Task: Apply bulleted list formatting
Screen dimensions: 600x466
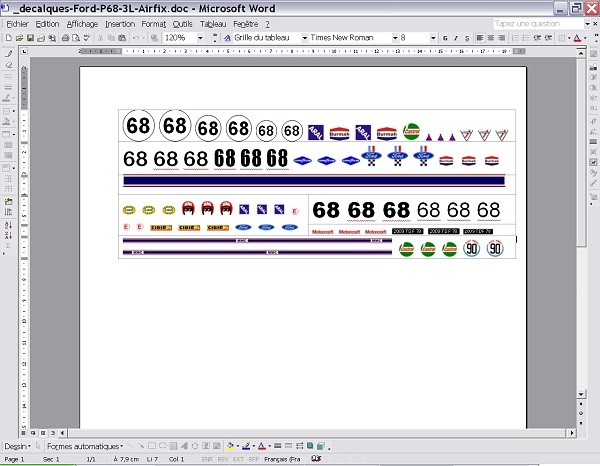Action: click(526, 38)
